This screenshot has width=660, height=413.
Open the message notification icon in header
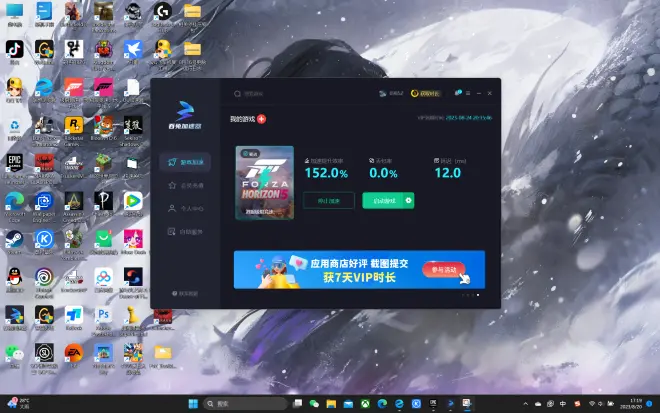pos(457,93)
